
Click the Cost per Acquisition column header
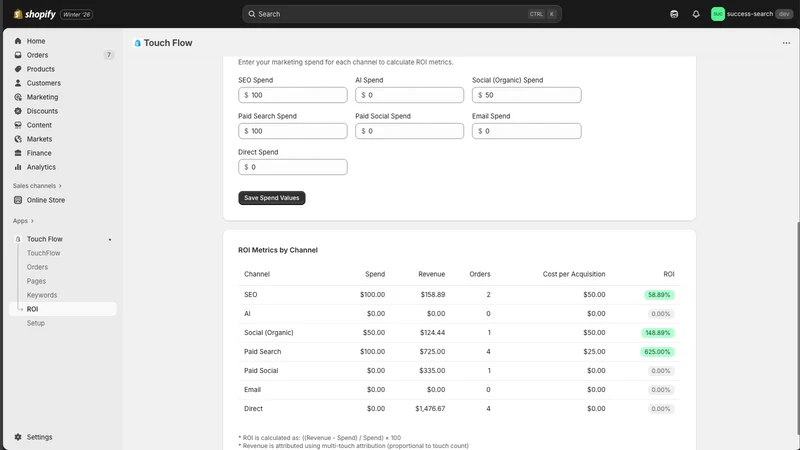[x=574, y=274]
